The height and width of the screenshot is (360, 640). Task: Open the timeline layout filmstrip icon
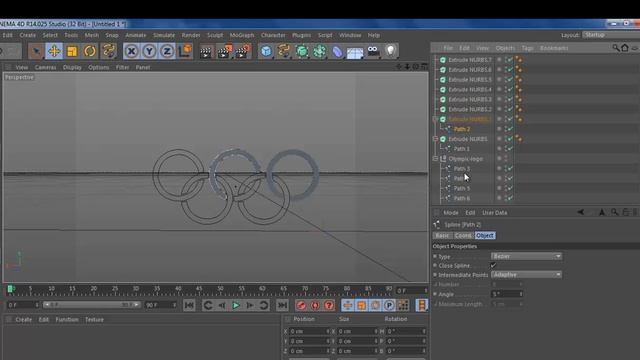pos(422,305)
